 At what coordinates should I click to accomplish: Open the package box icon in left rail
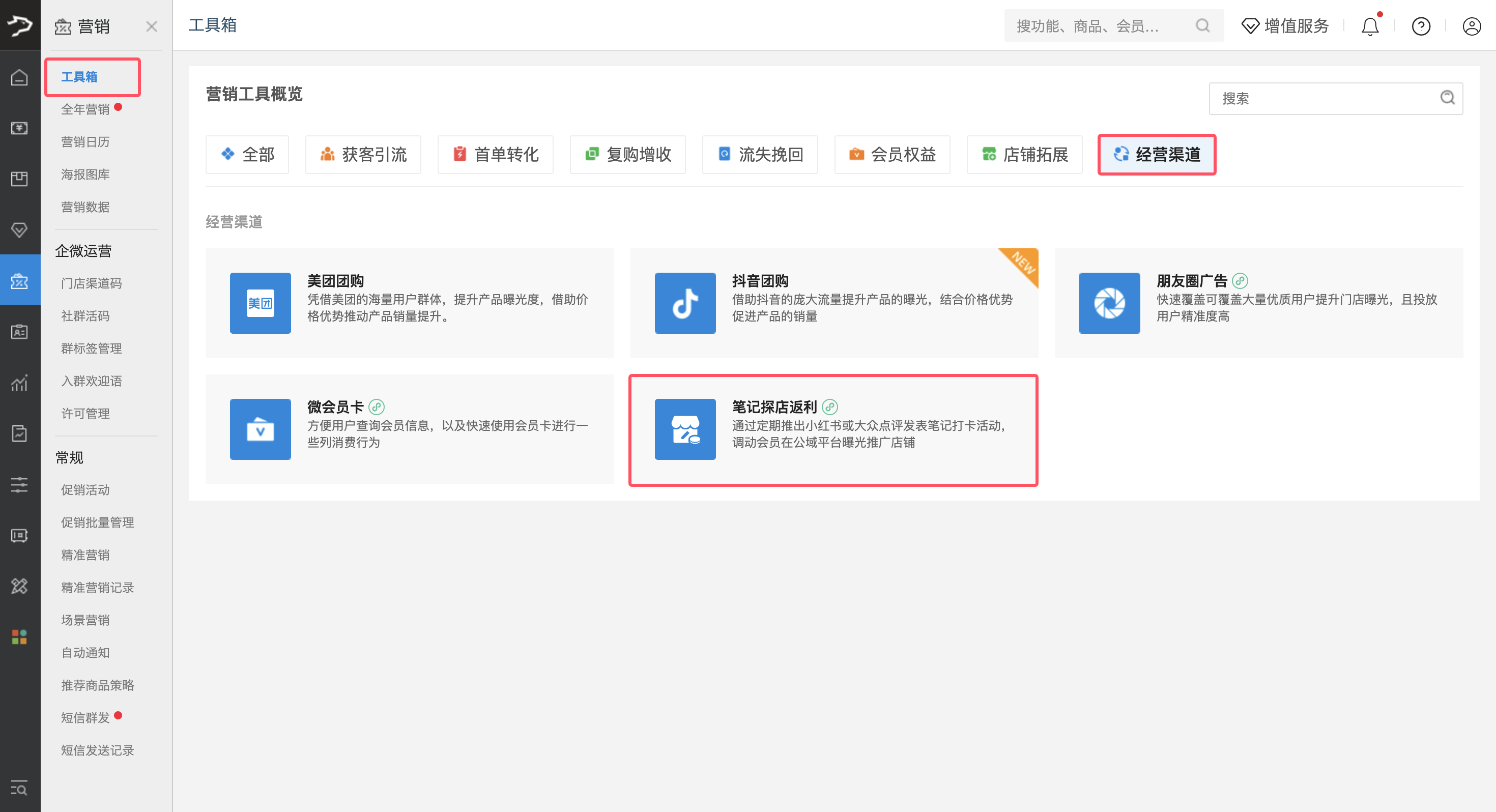[x=19, y=179]
